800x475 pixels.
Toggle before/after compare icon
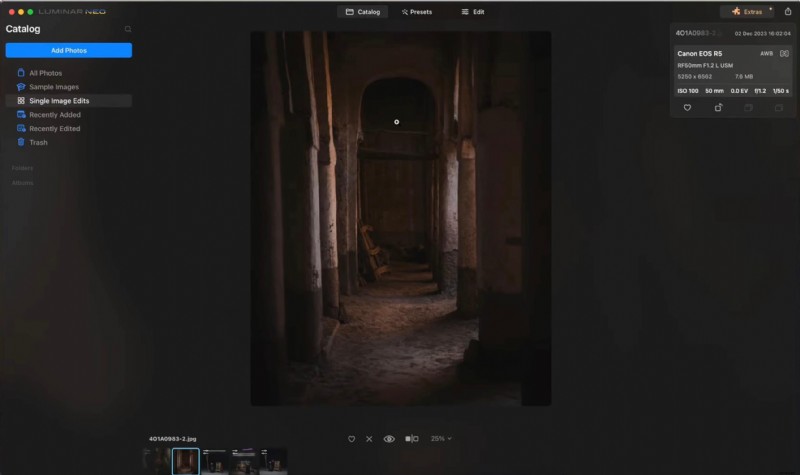(x=412, y=439)
